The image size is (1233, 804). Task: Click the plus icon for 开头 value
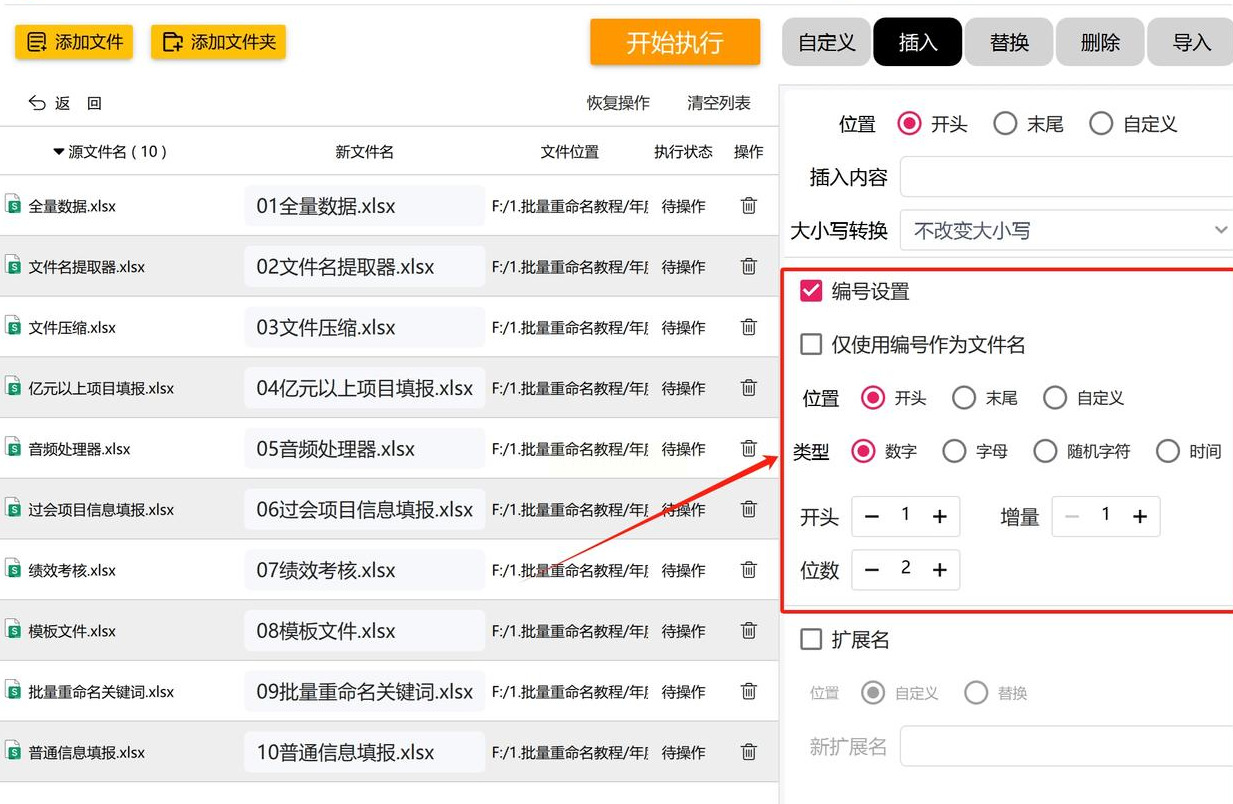[939, 516]
